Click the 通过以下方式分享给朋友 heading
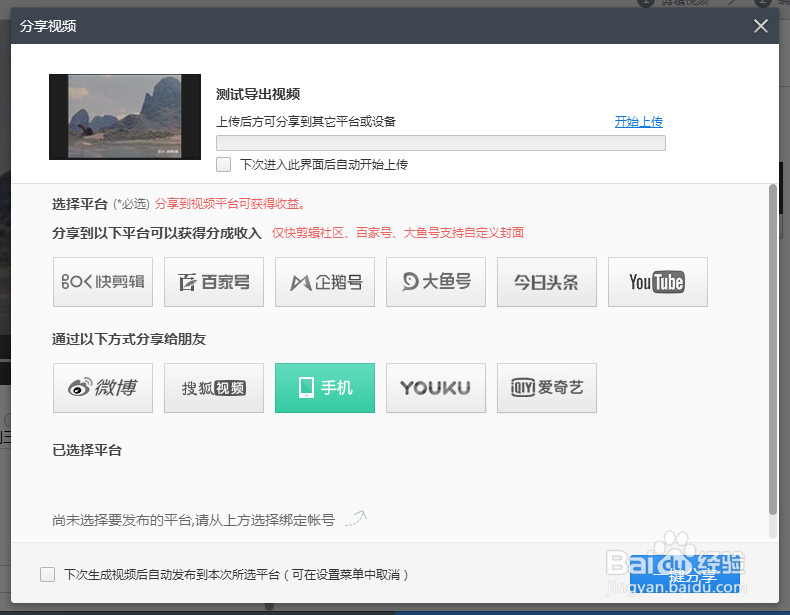 [129, 339]
